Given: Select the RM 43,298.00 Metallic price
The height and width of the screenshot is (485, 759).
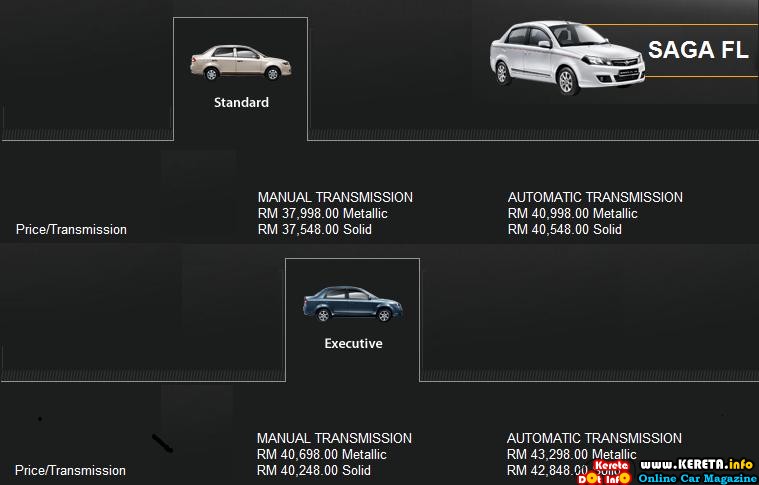Looking at the screenshot, I should tap(571, 454).
